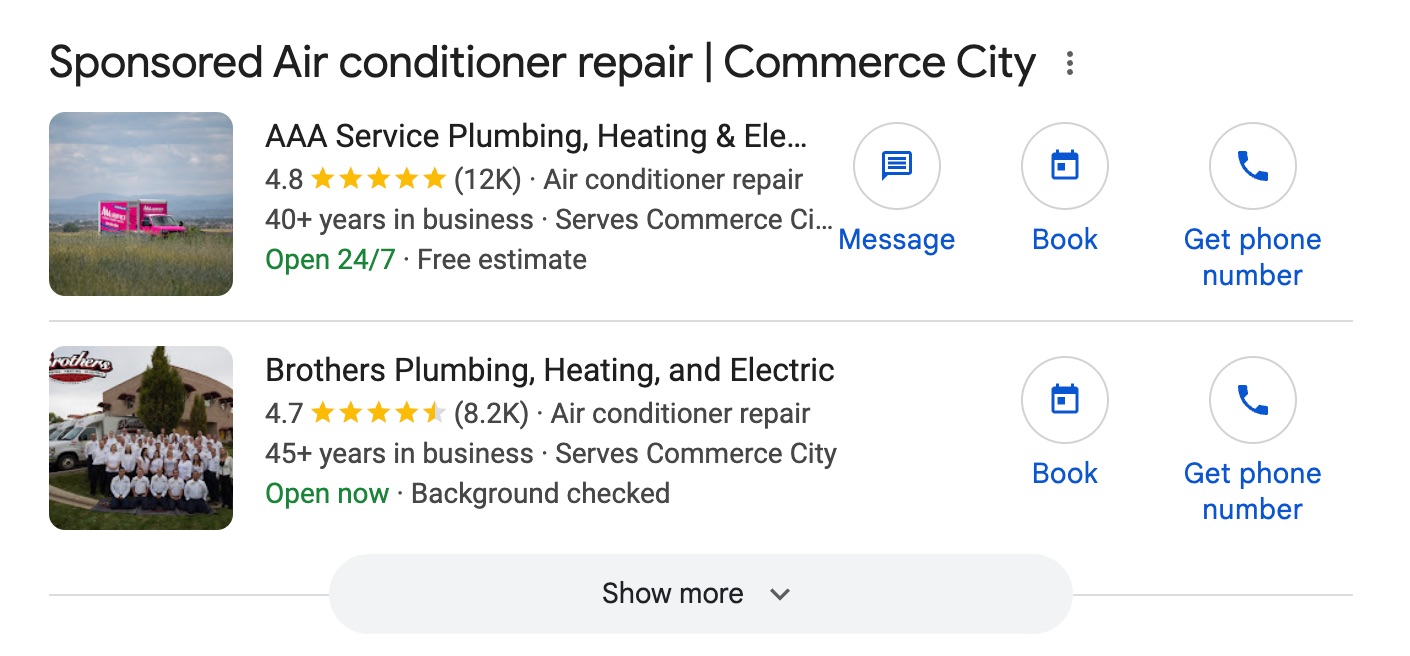
Task: Select the Open now status for Brothers Plumbing
Action: point(327,493)
